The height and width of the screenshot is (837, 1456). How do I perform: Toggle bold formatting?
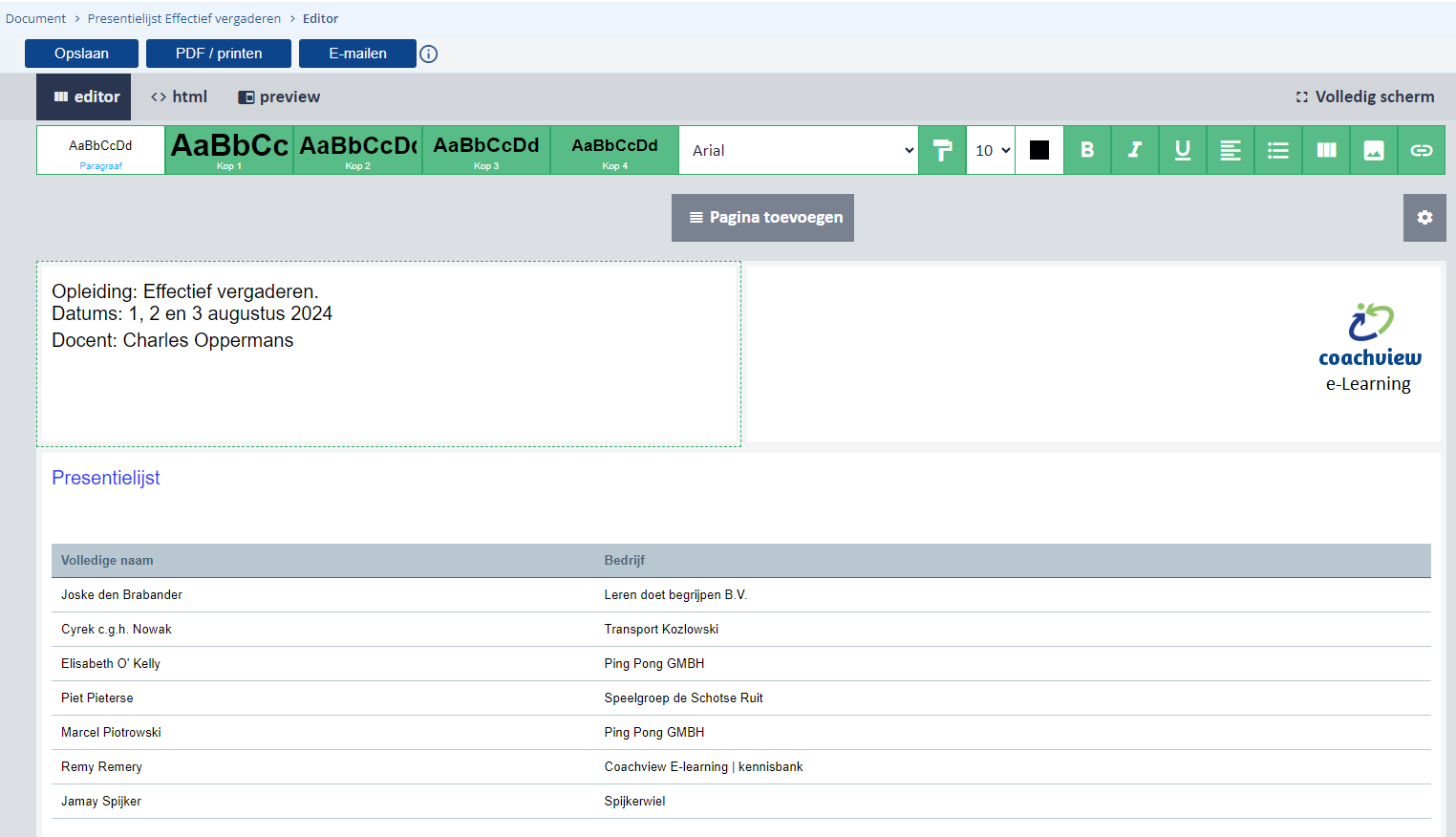click(x=1087, y=150)
